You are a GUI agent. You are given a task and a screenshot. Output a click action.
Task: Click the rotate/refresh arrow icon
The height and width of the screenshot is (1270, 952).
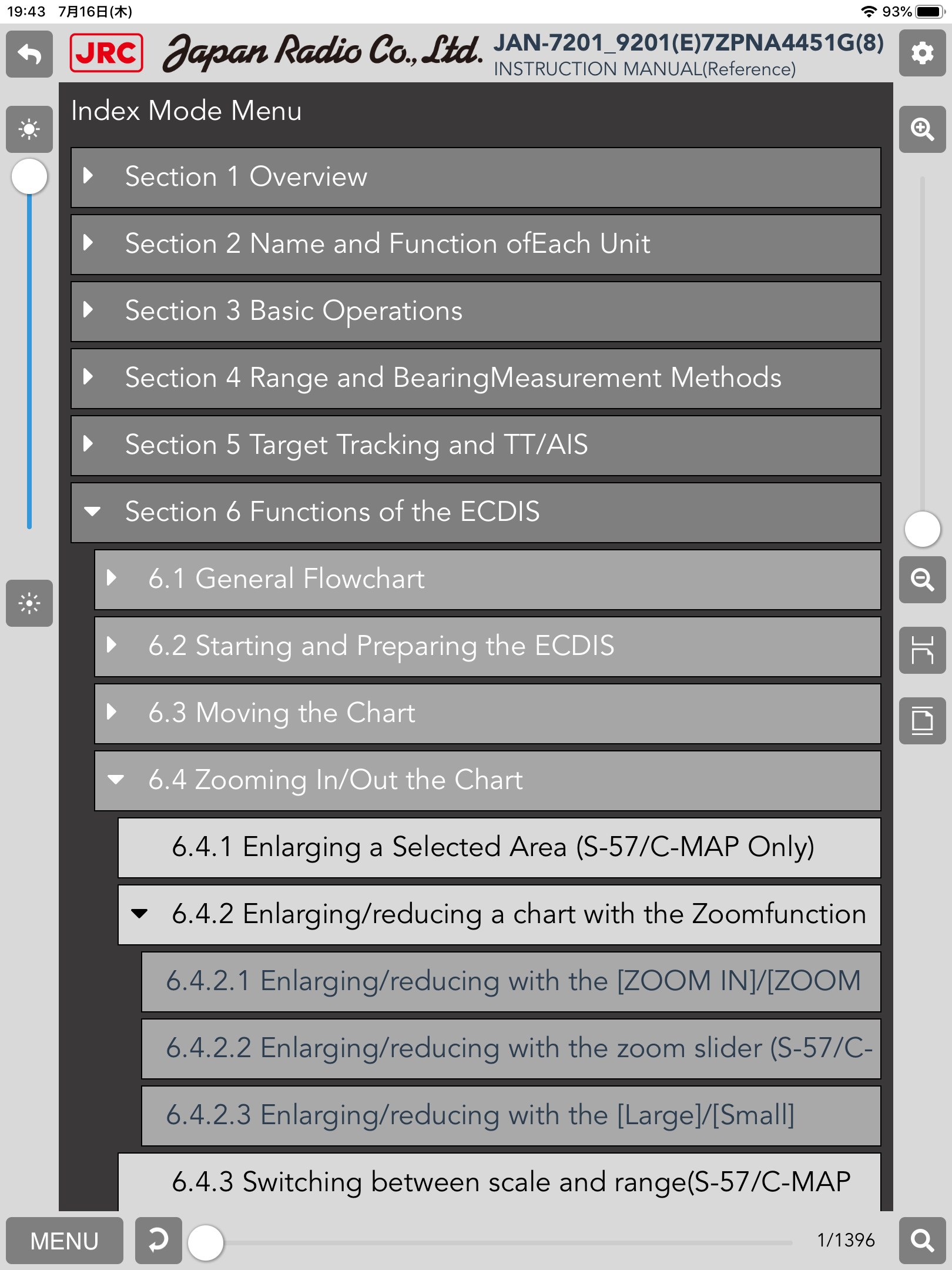point(158,1241)
